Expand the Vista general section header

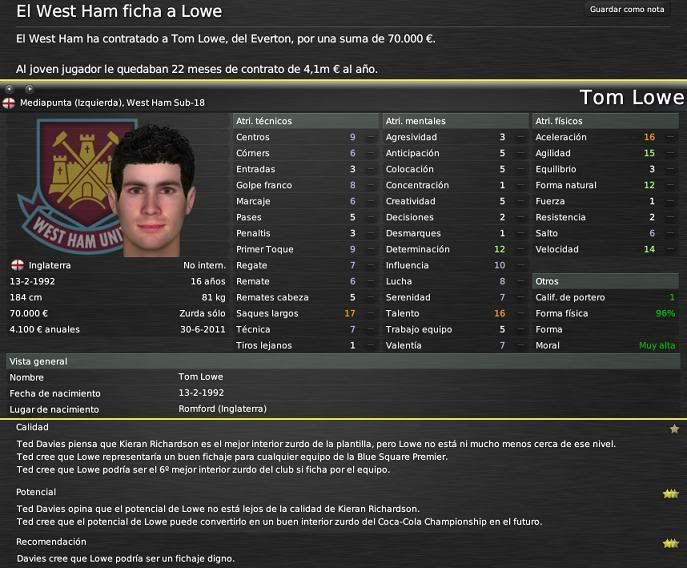343,362
